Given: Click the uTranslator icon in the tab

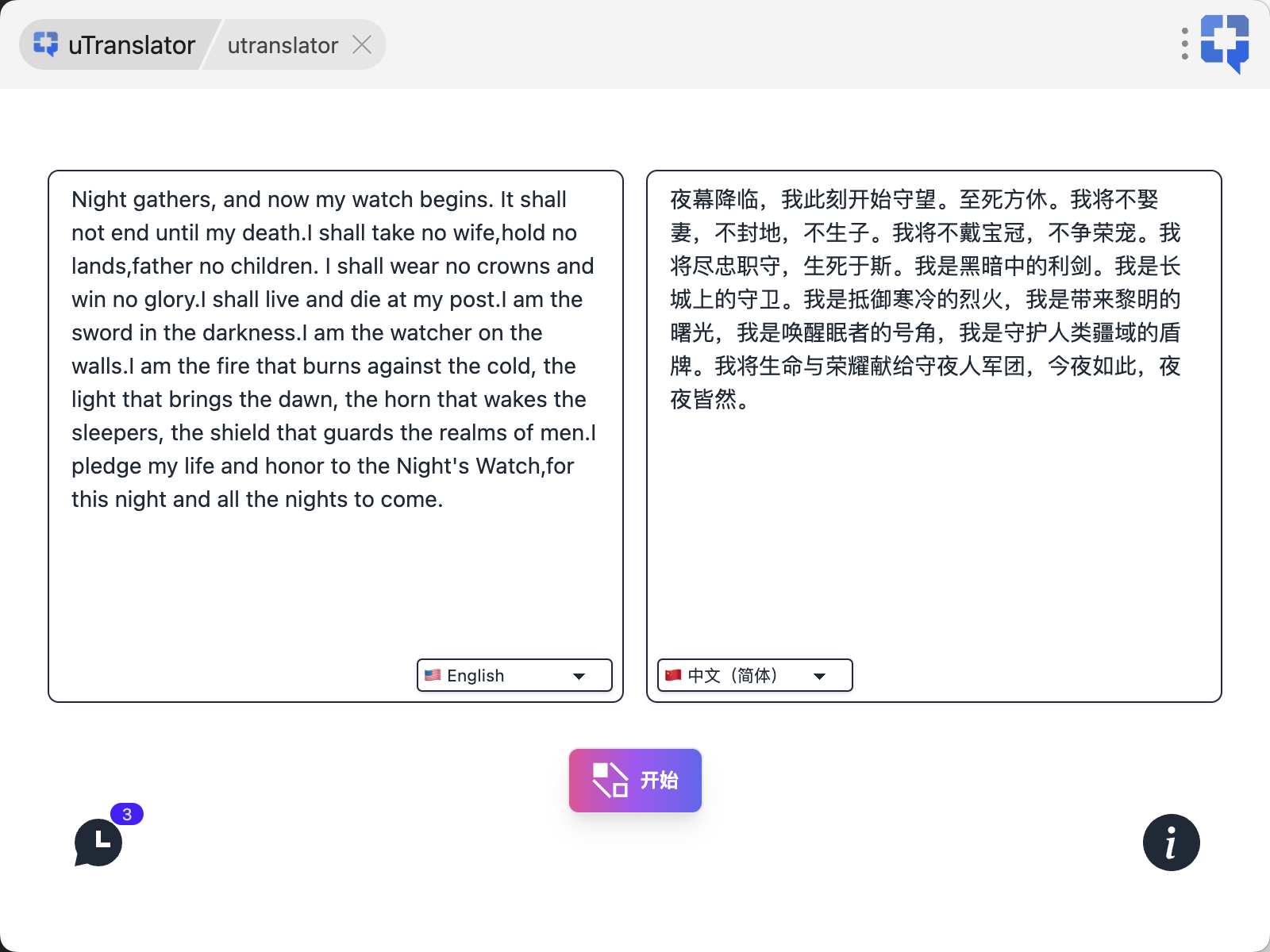Looking at the screenshot, I should pos(46,44).
